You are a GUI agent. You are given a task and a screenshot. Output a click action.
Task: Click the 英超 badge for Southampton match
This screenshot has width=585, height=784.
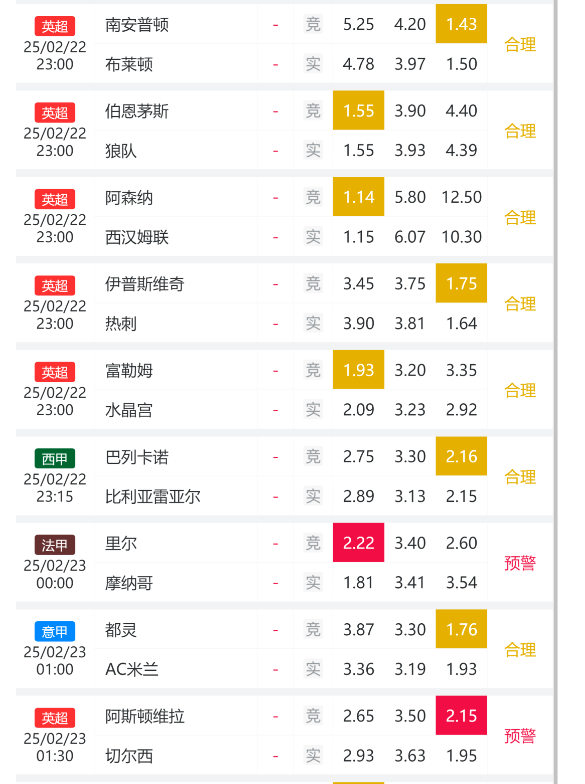[x=54, y=26]
